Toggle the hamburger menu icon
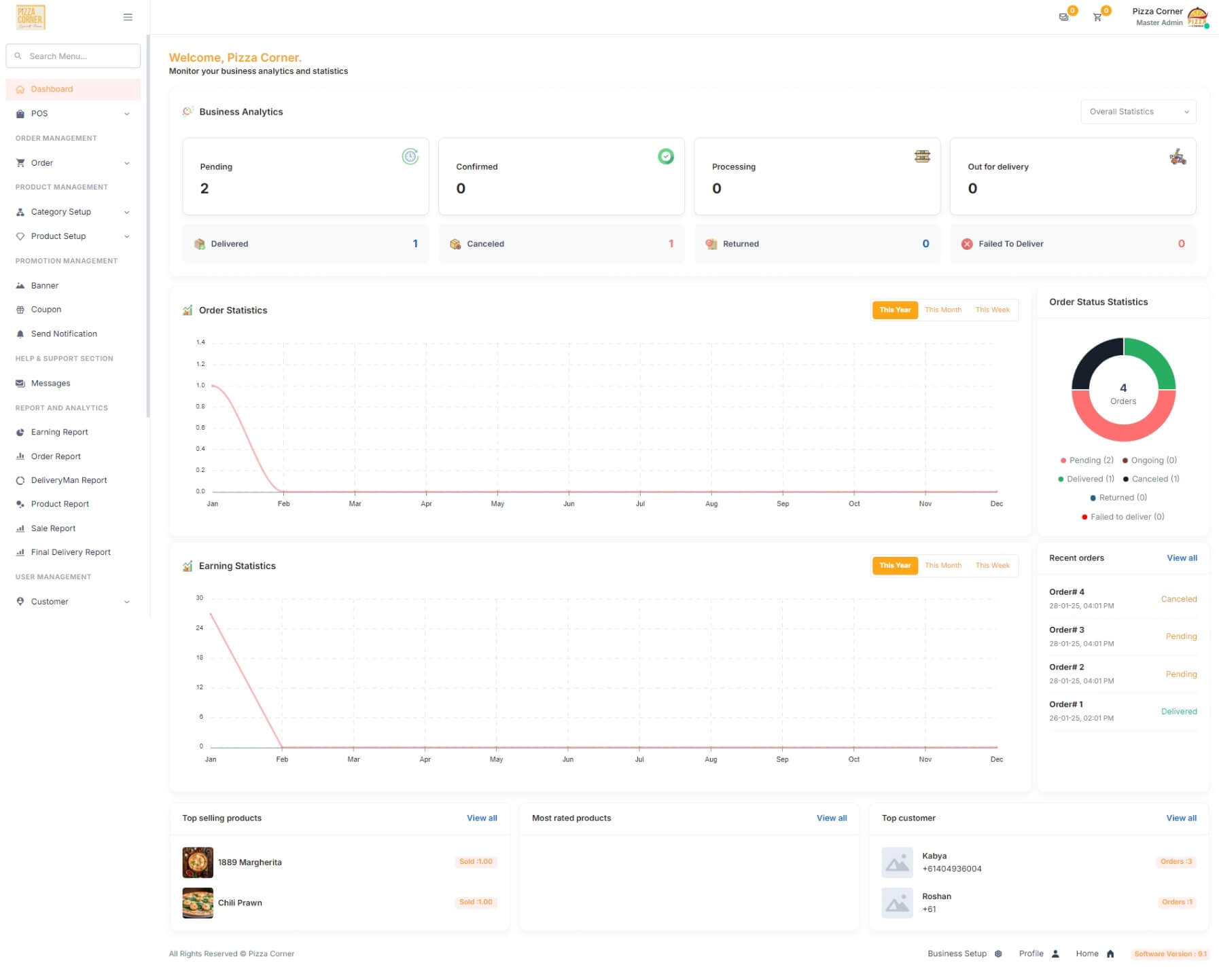The width and height of the screenshot is (1219, 980). (128, 17)
